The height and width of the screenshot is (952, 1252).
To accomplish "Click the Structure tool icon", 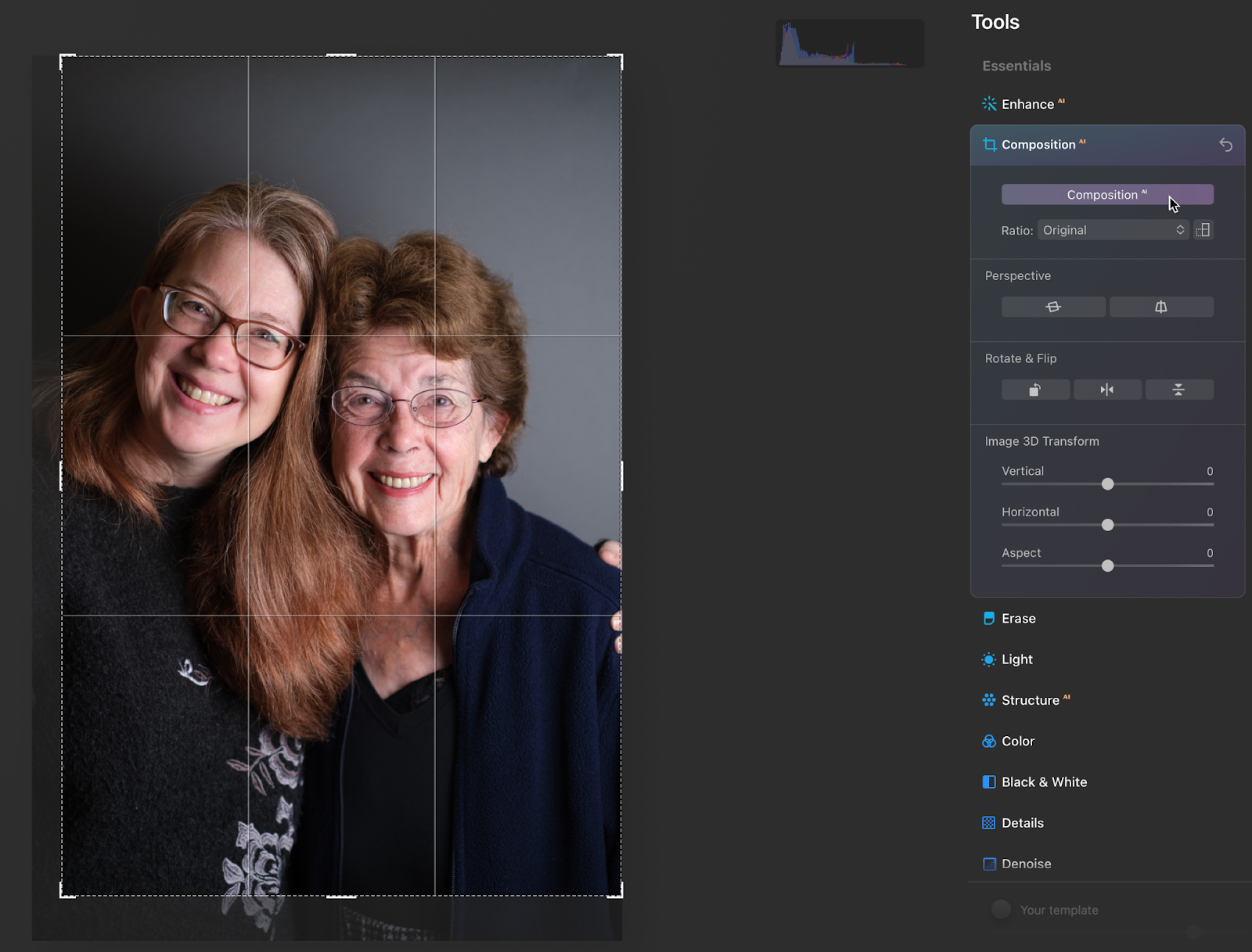I will pos(989,700).
